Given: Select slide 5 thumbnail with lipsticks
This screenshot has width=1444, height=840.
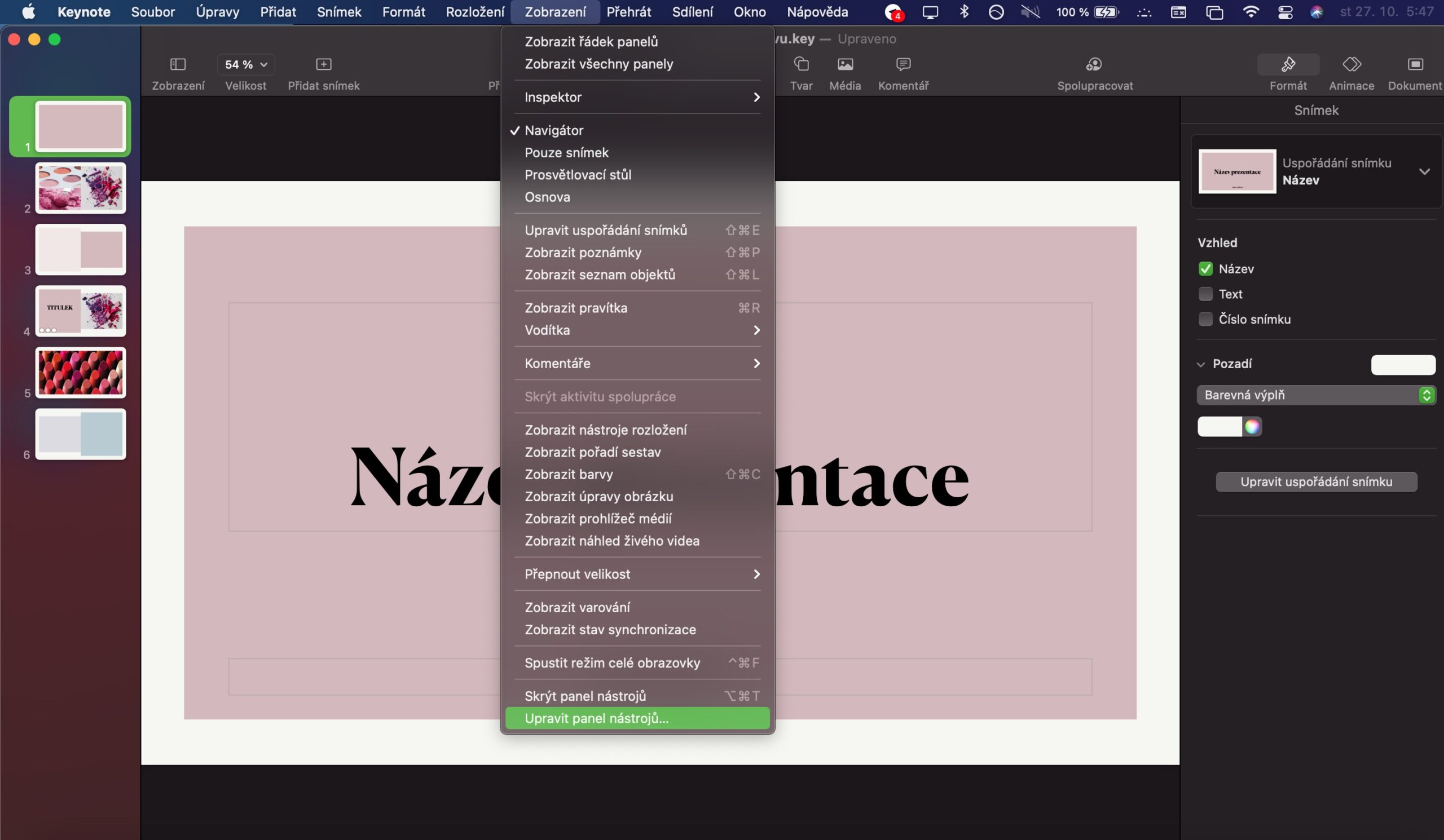Looking at the screenshot, I should [80, 372].
